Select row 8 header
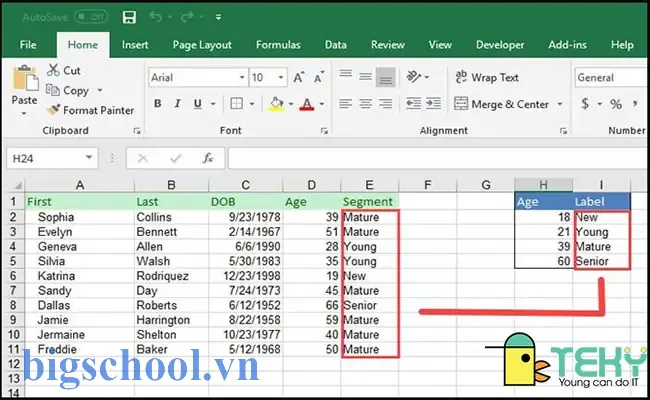The height and width of the screenshot is (400, 650). click(13, 305)
